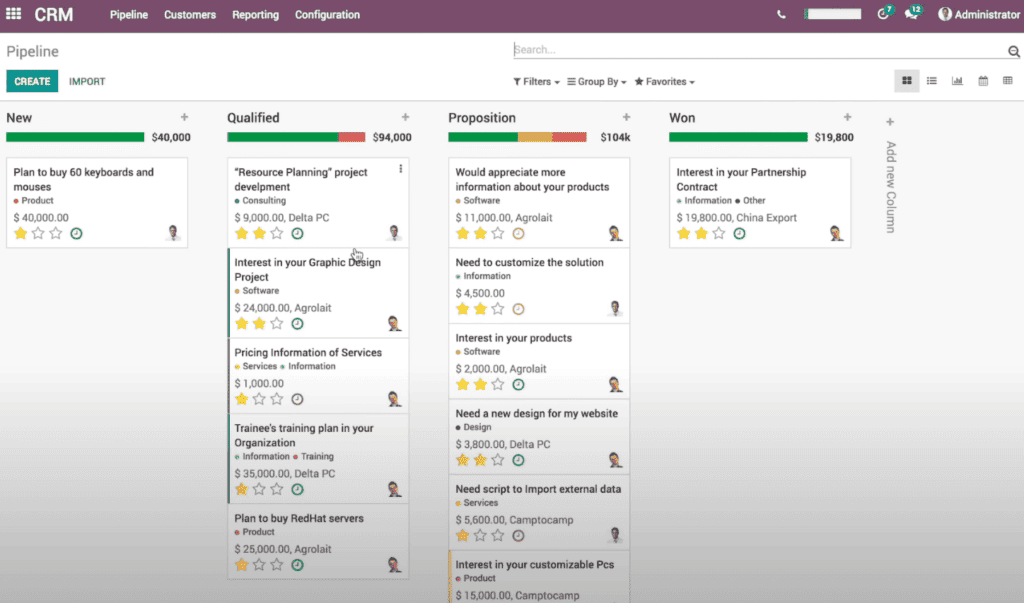Click the Consulting tag on Resource Planning card

(260, 201)
